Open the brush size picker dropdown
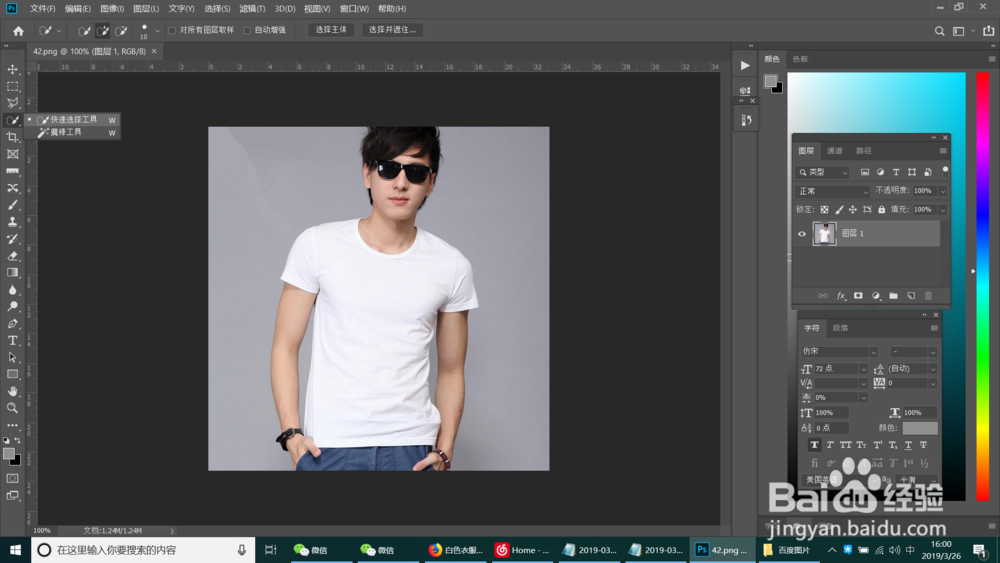1000x563 pixels. pyautogui.click(x=157, y=31)
